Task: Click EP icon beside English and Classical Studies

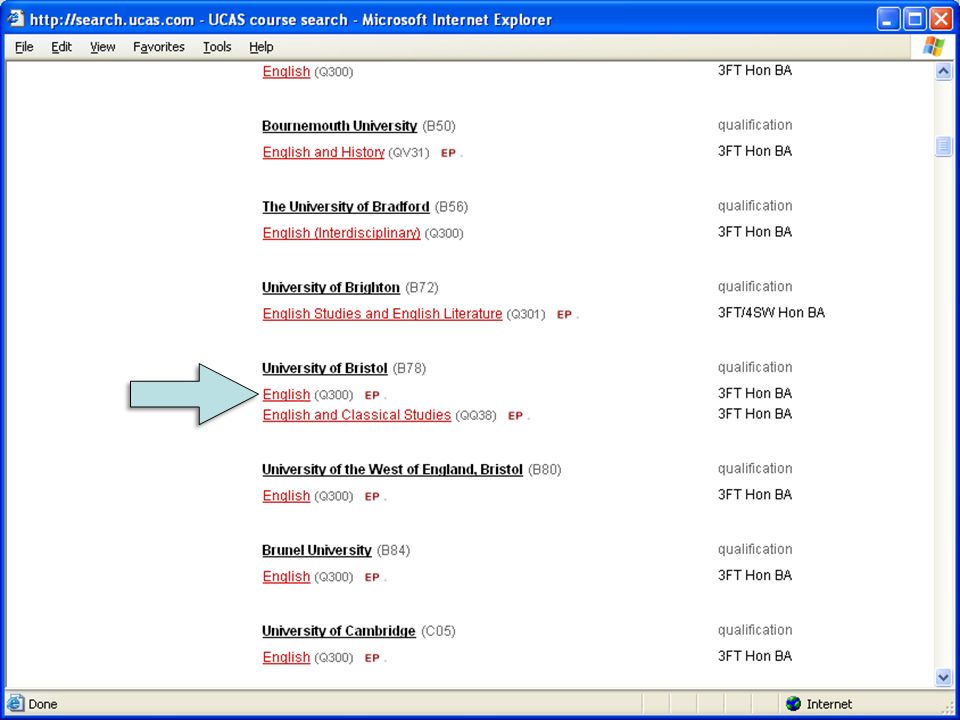Action: pos(516,416)
